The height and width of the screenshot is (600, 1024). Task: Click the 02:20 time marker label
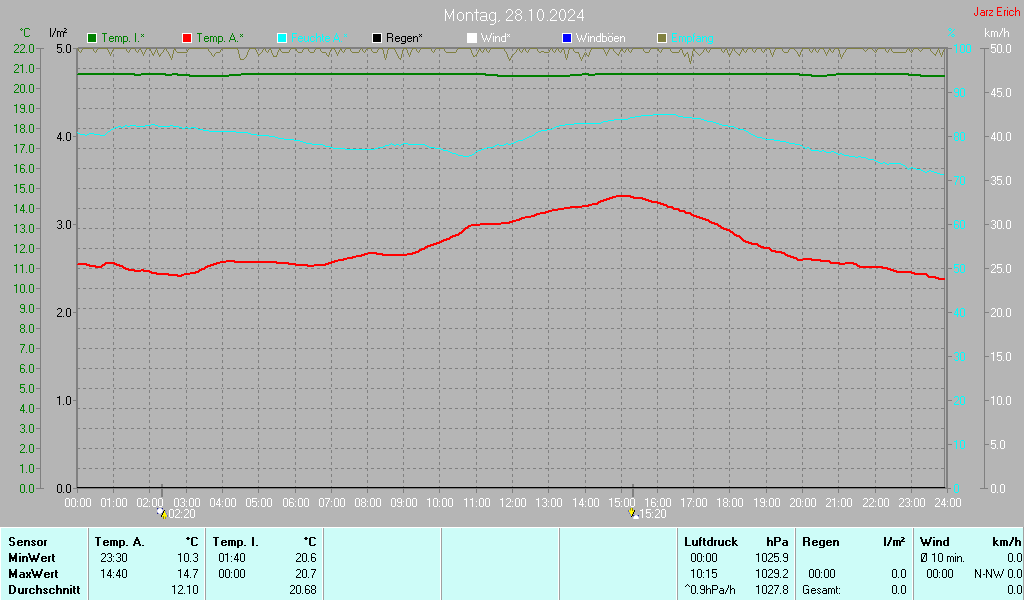tap(182, 514)
